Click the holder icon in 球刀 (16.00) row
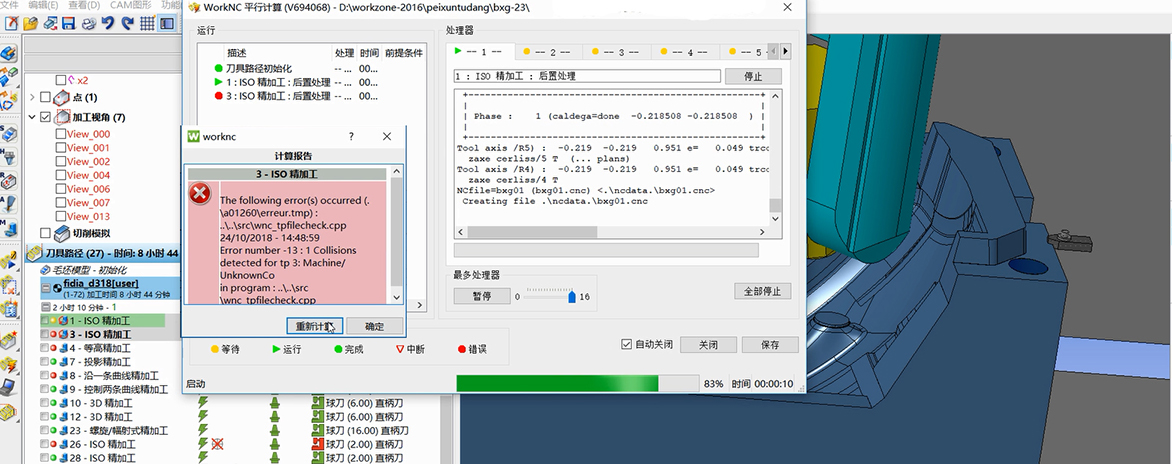The height and width of the screenshot is (464, 1172). pyautogui.click(x=274, y=430)
